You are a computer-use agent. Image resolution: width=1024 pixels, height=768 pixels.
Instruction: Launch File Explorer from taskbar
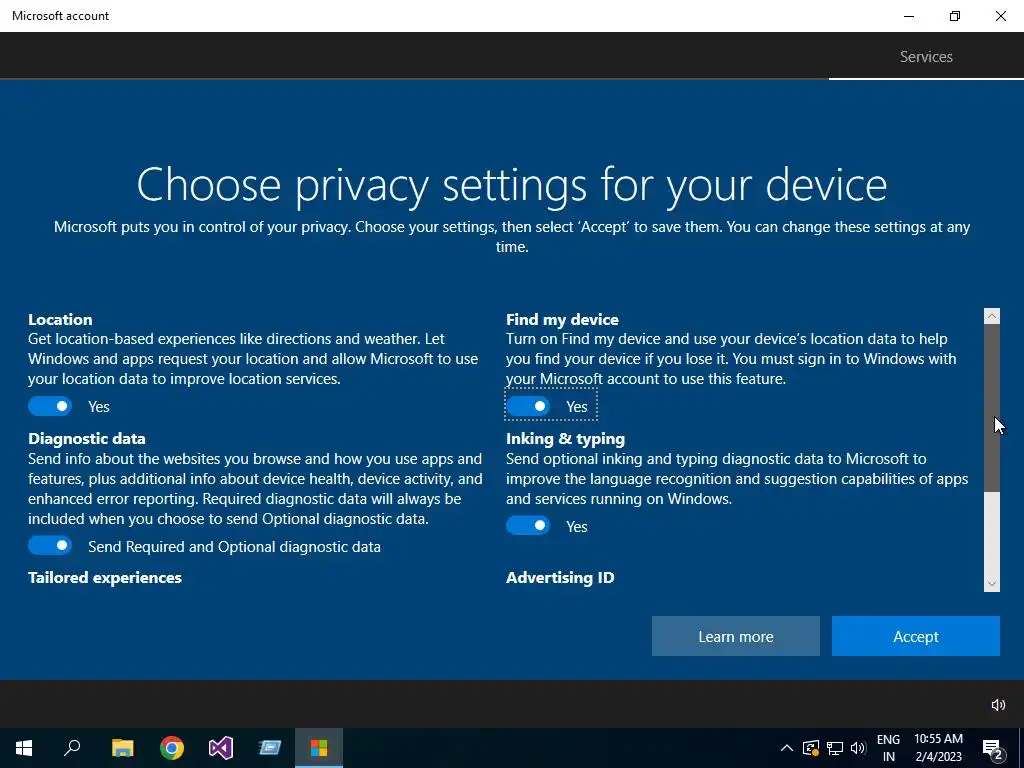(123, 748)
